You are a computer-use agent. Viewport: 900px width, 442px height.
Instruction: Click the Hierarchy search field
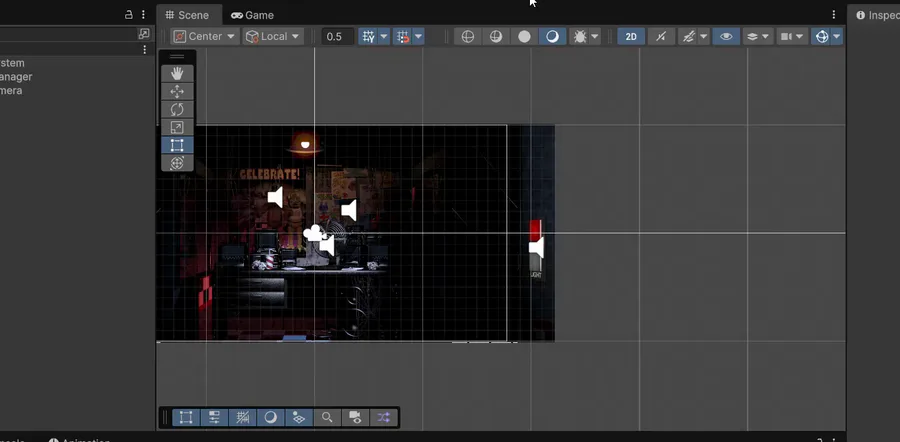point(68,34)
